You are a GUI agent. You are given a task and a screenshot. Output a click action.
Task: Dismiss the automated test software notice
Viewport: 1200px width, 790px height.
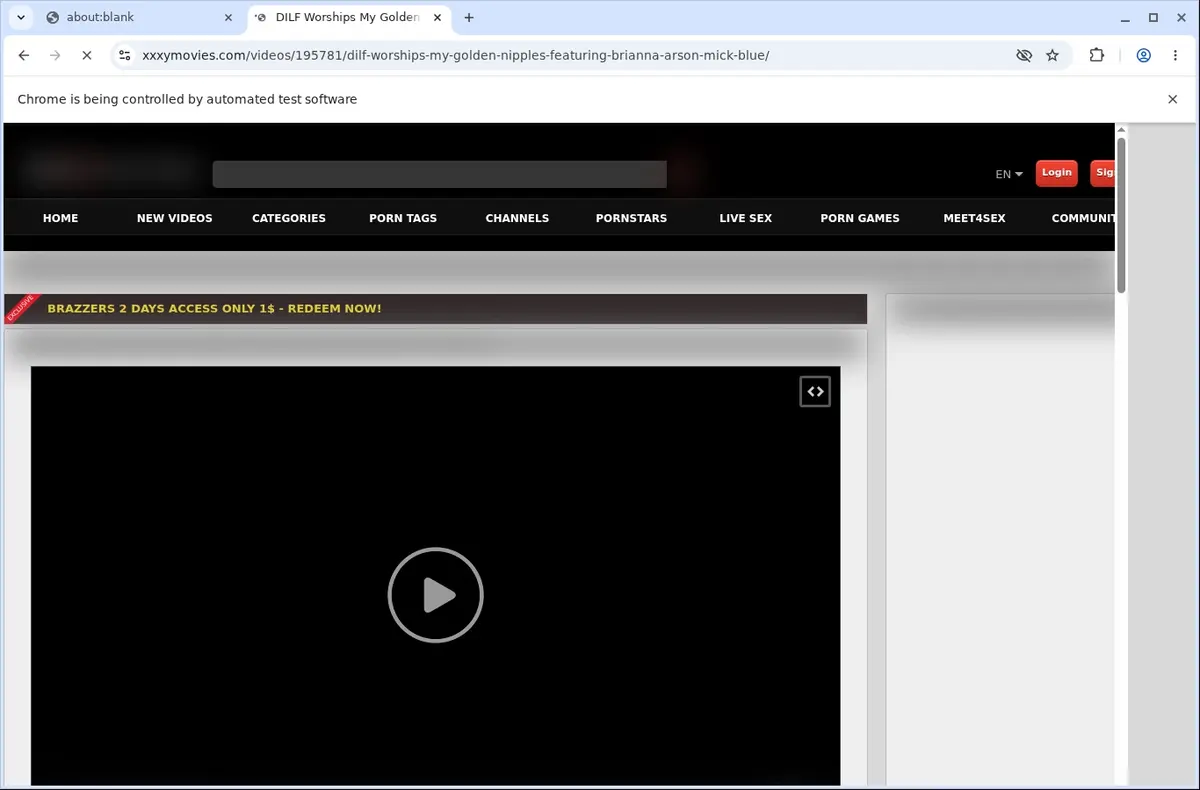click(1173, 99)
